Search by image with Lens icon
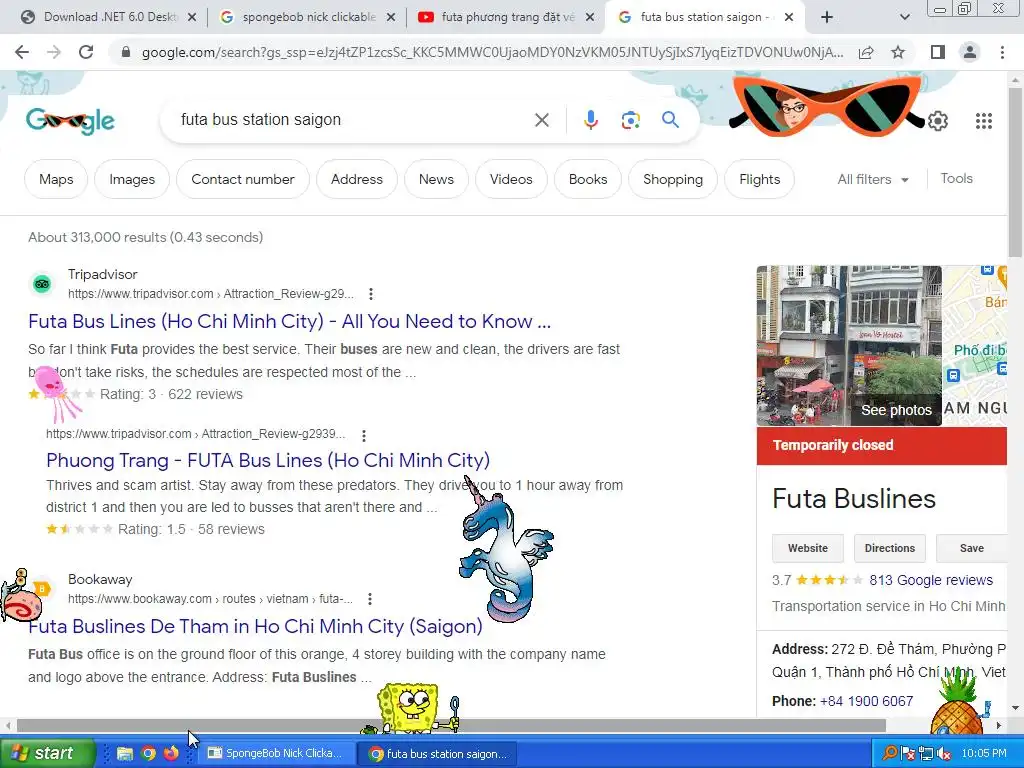Viewport: 1024px width, 768px height. (x=630, y=120)
